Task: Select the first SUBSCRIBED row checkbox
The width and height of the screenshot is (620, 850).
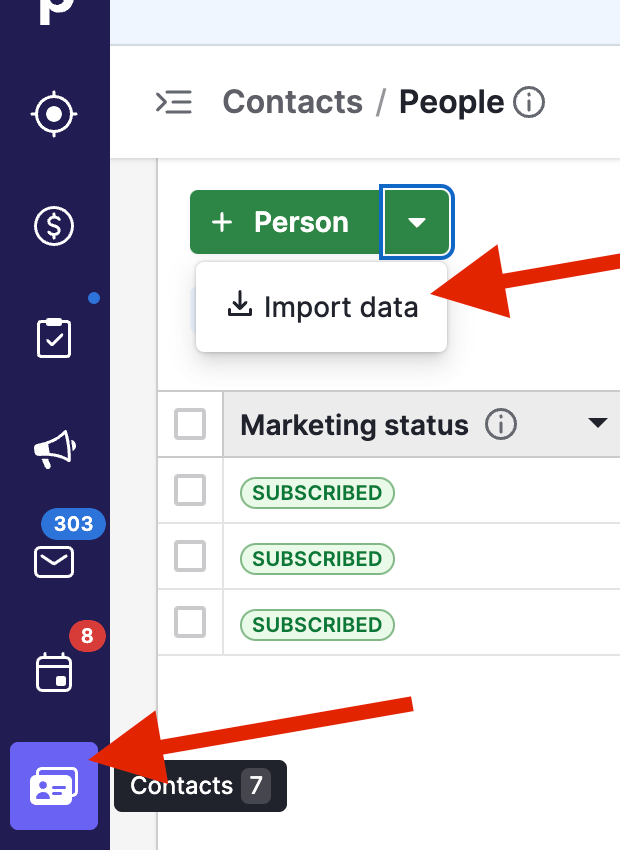Action: 190,490
